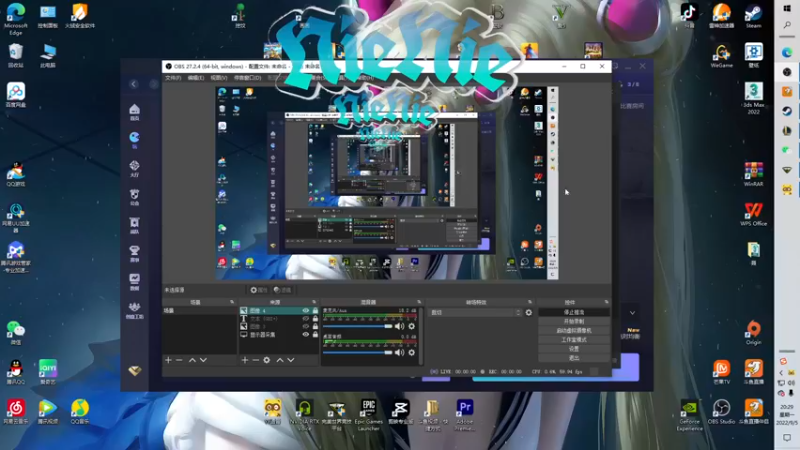Click Windows Start button on right taskbar

pos(787,9)
